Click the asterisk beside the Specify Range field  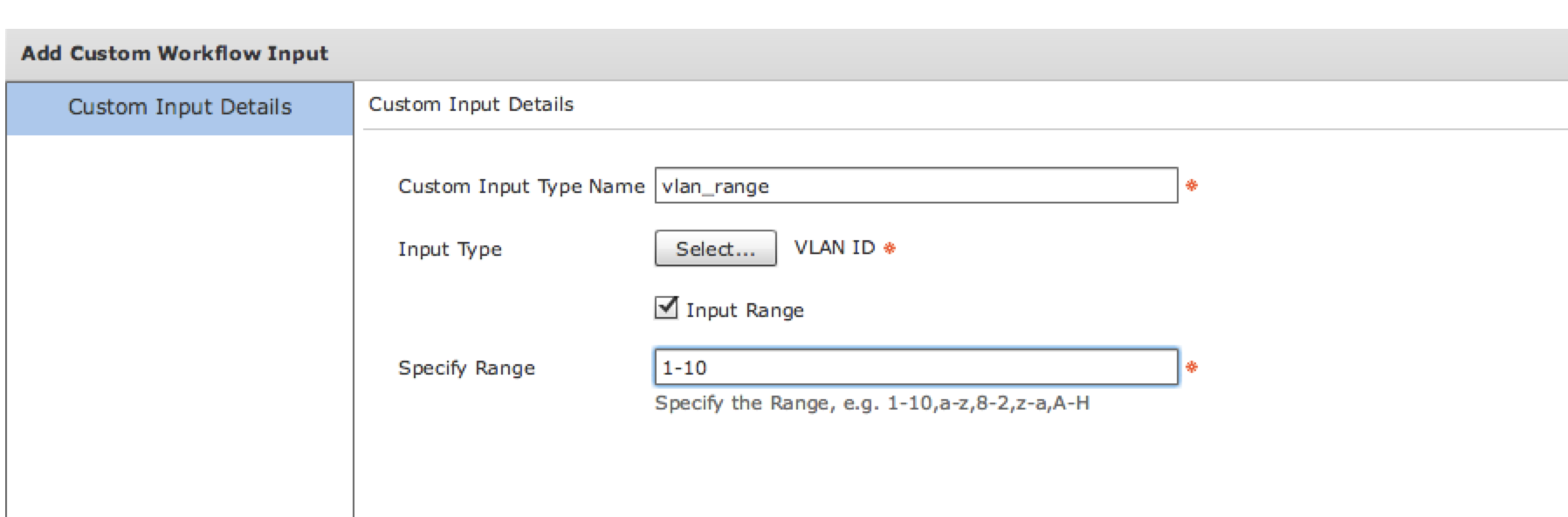[1192, 367]
